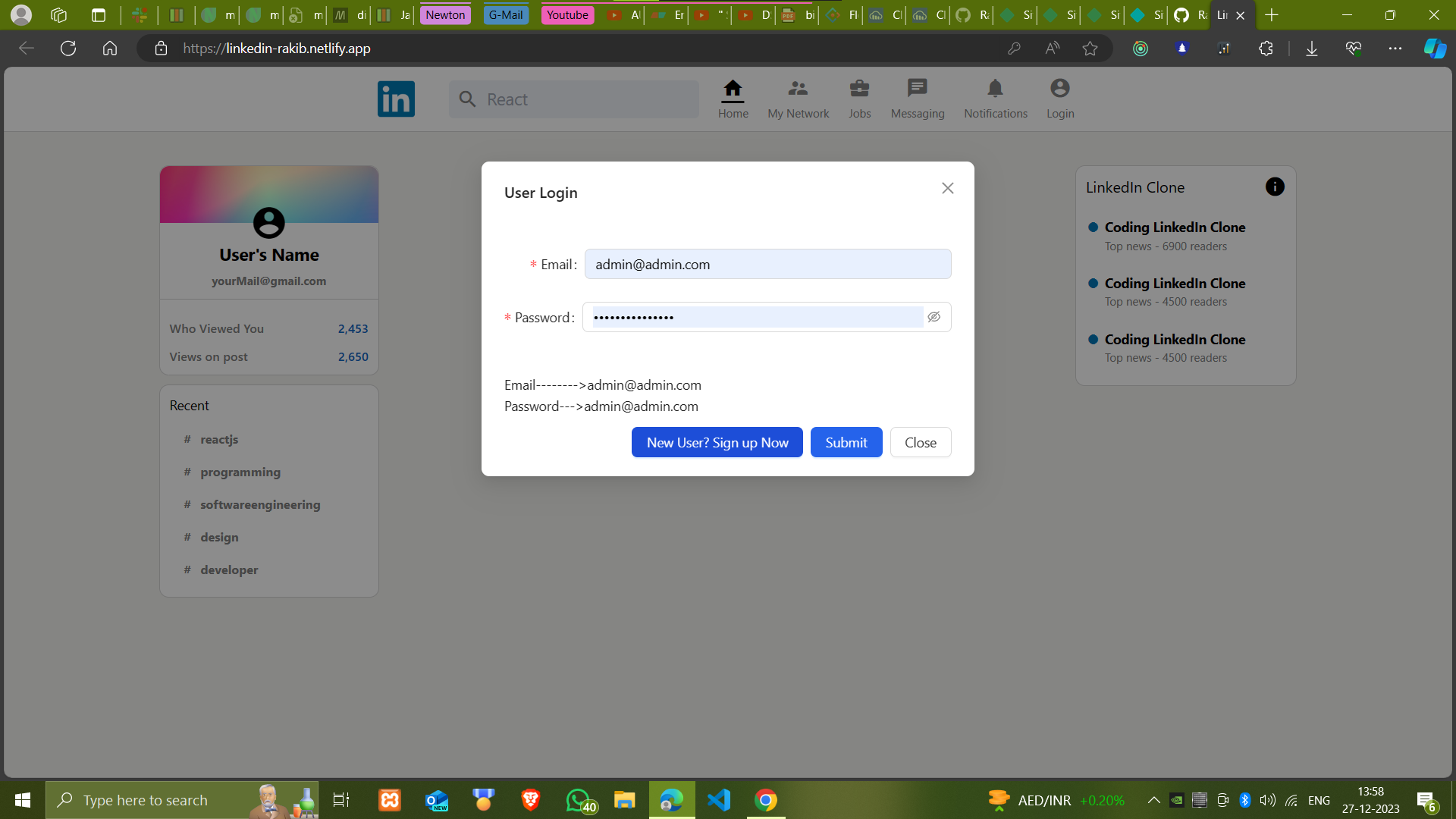Image resolution: width=1456 pixels, height=819 pixels.
Task: Click the LinkedIn logo
Action: [x=396, y=99]
